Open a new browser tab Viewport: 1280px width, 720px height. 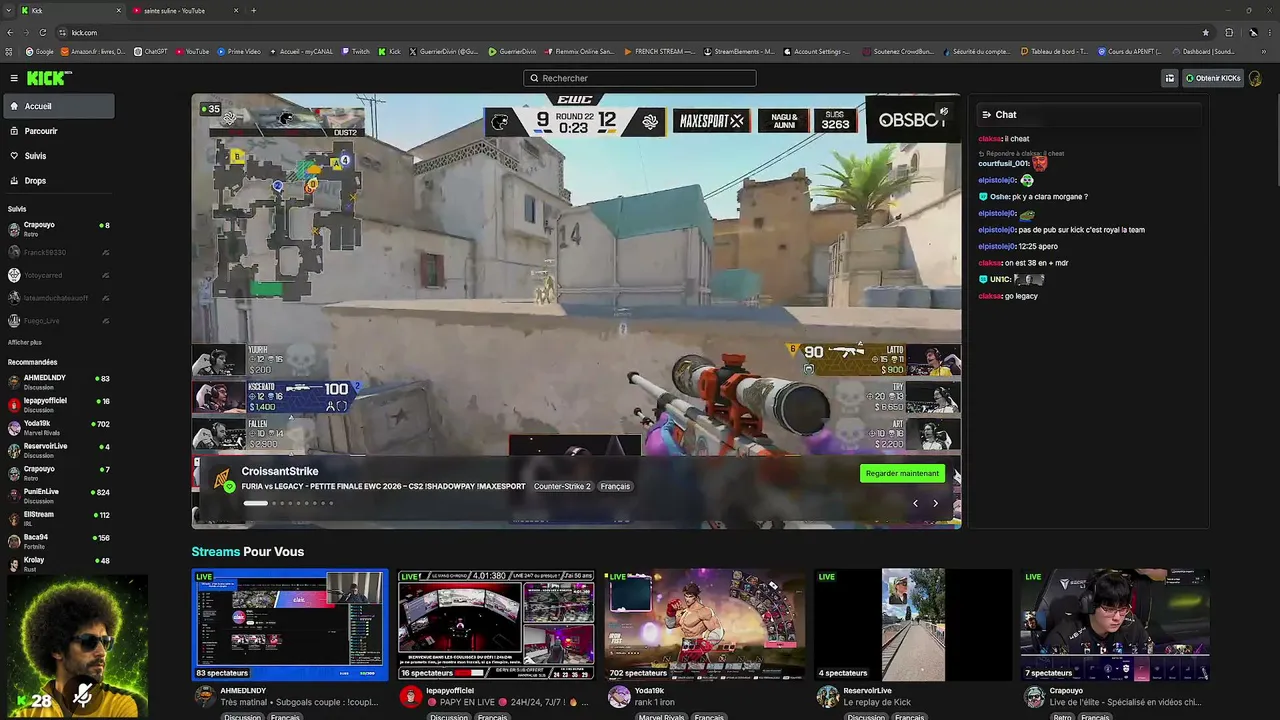point(253,10)
